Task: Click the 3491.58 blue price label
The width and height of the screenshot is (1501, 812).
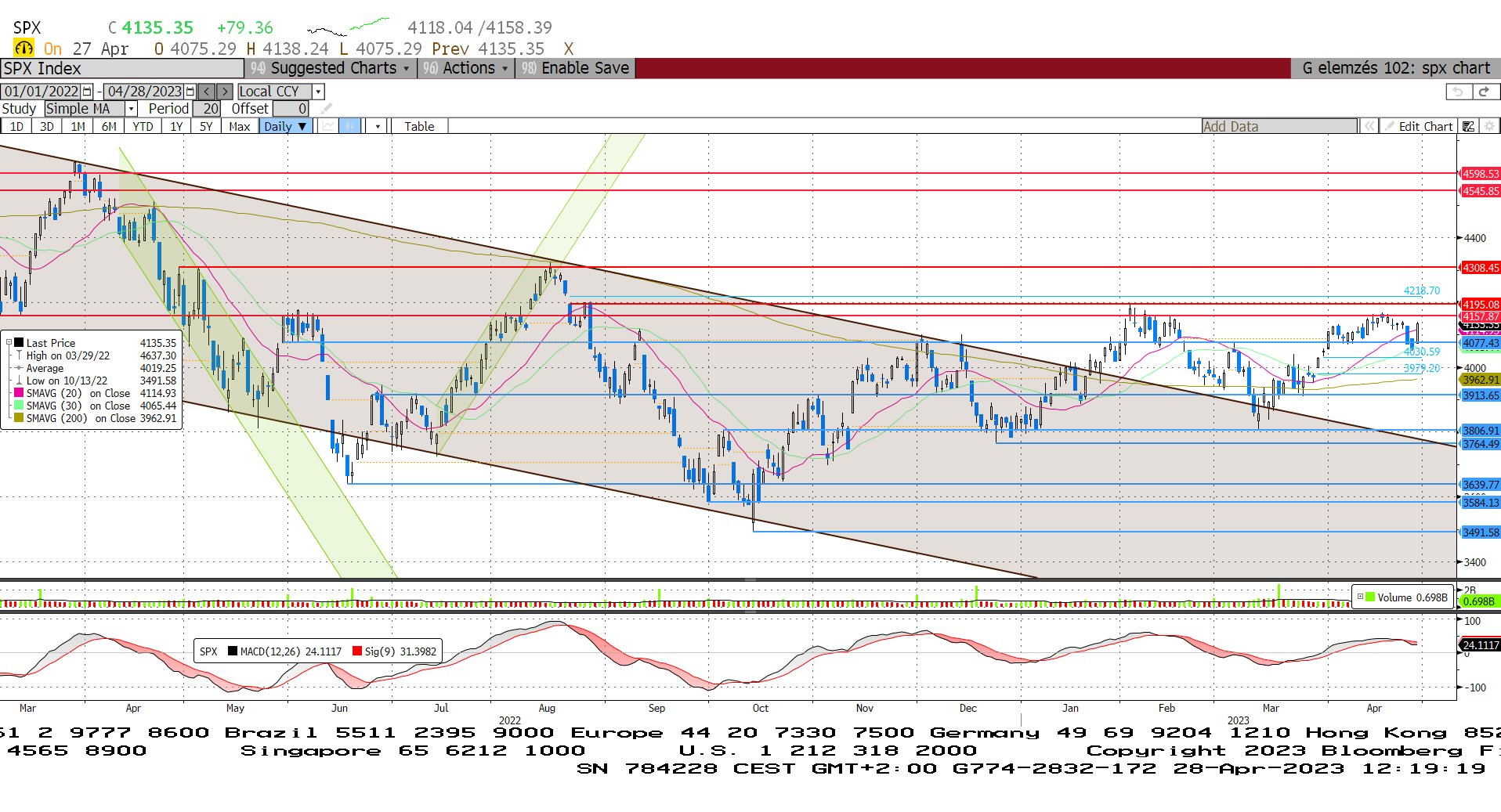Action: click(1481, 532)
